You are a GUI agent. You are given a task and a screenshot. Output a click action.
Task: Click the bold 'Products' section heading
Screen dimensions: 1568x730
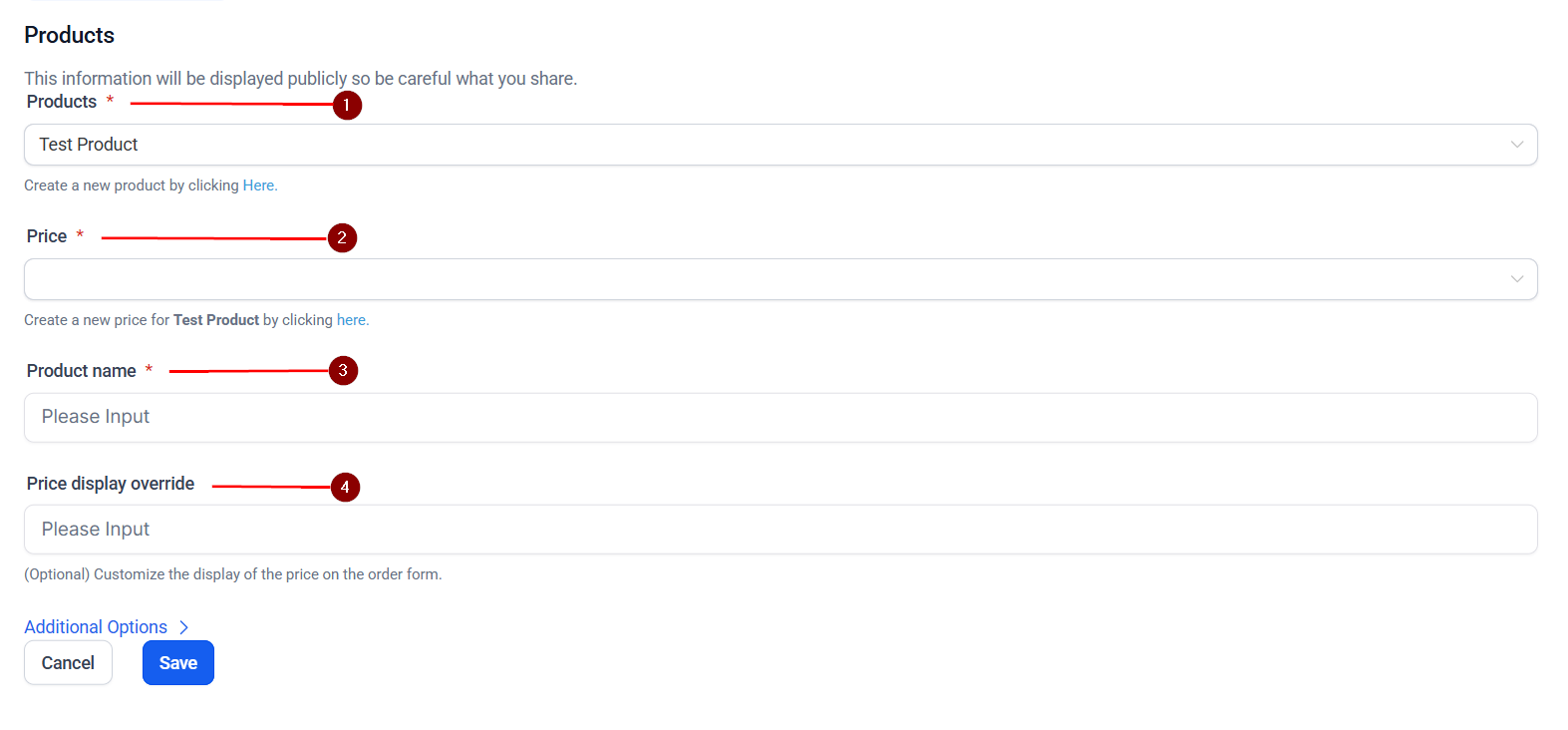coord(69,35)
